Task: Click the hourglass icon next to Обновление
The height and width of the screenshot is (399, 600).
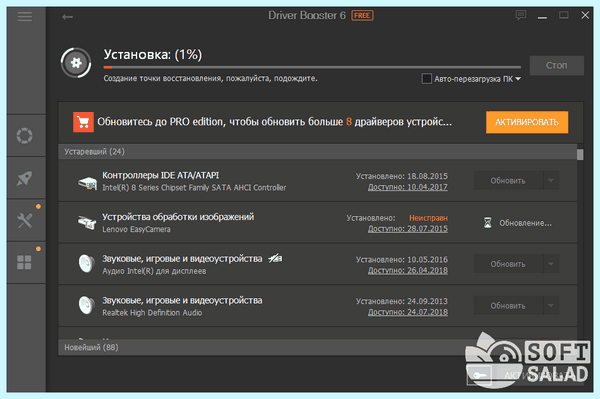Action: click(x=488, y=223)
